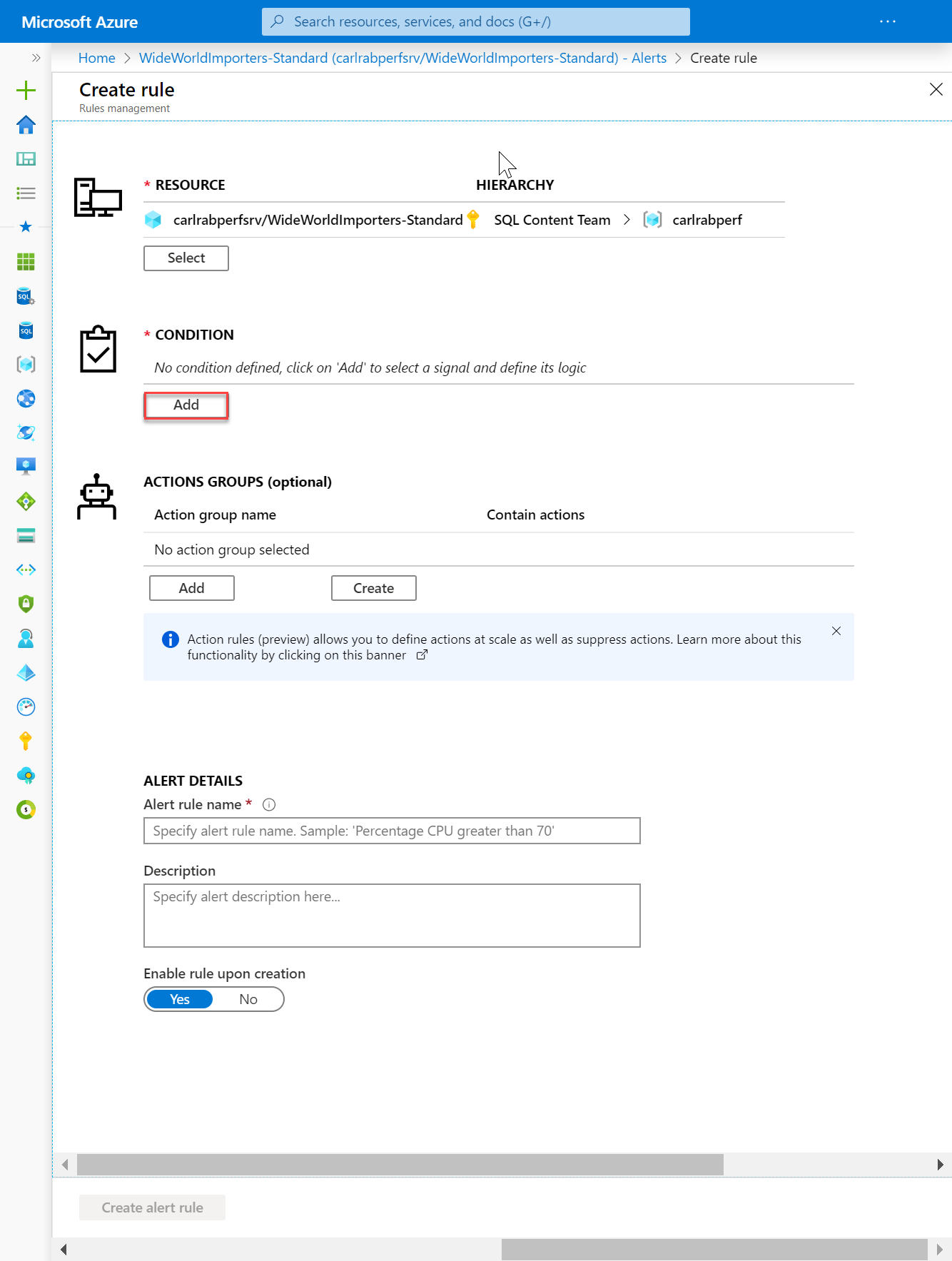Image resolution: width=952 pixels, height=1261 pixels.
Task: Open the App Services globe icon
Action: coord(26,398)
